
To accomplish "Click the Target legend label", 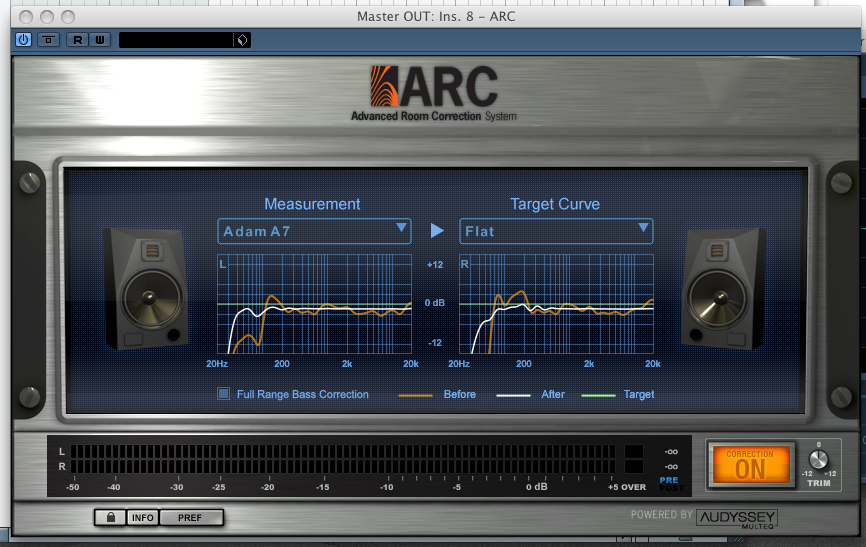I will 639,394.
